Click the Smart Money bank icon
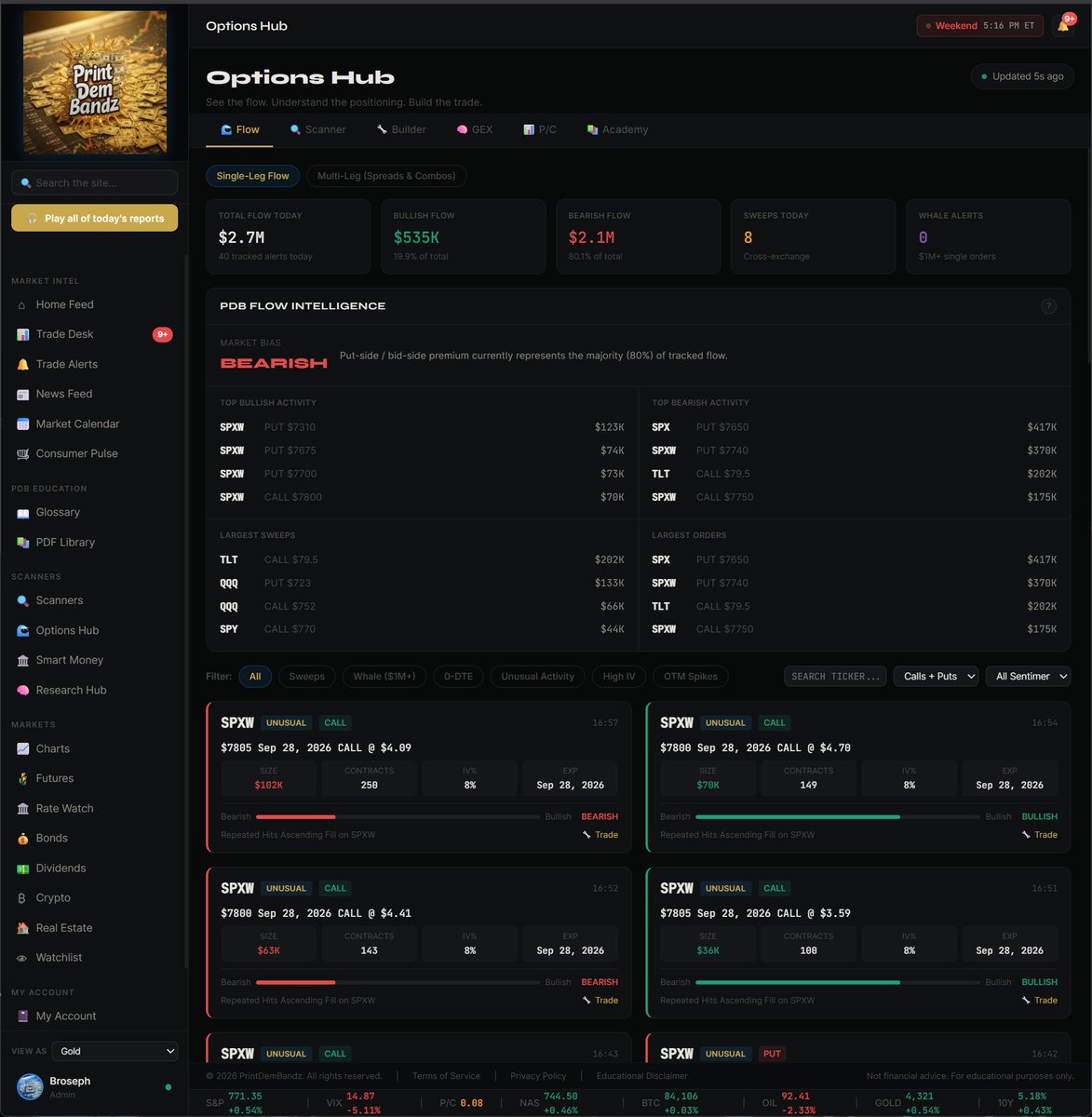 click(22, 660)
